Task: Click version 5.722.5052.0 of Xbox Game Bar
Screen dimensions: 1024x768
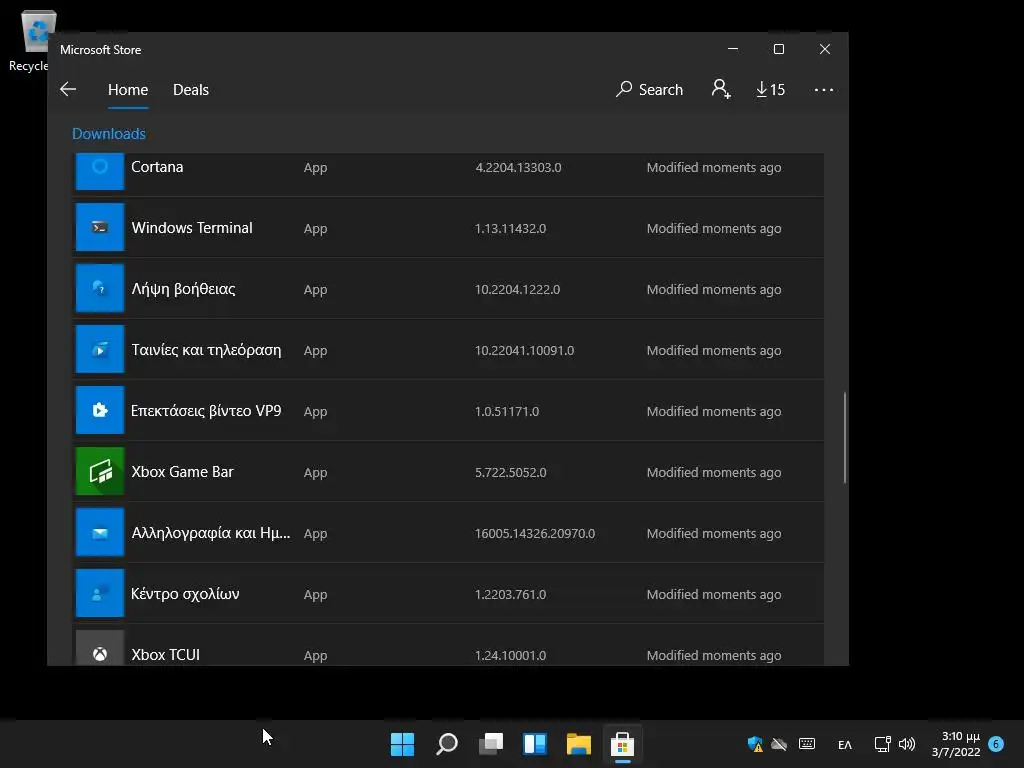Action: pos(511,472)
